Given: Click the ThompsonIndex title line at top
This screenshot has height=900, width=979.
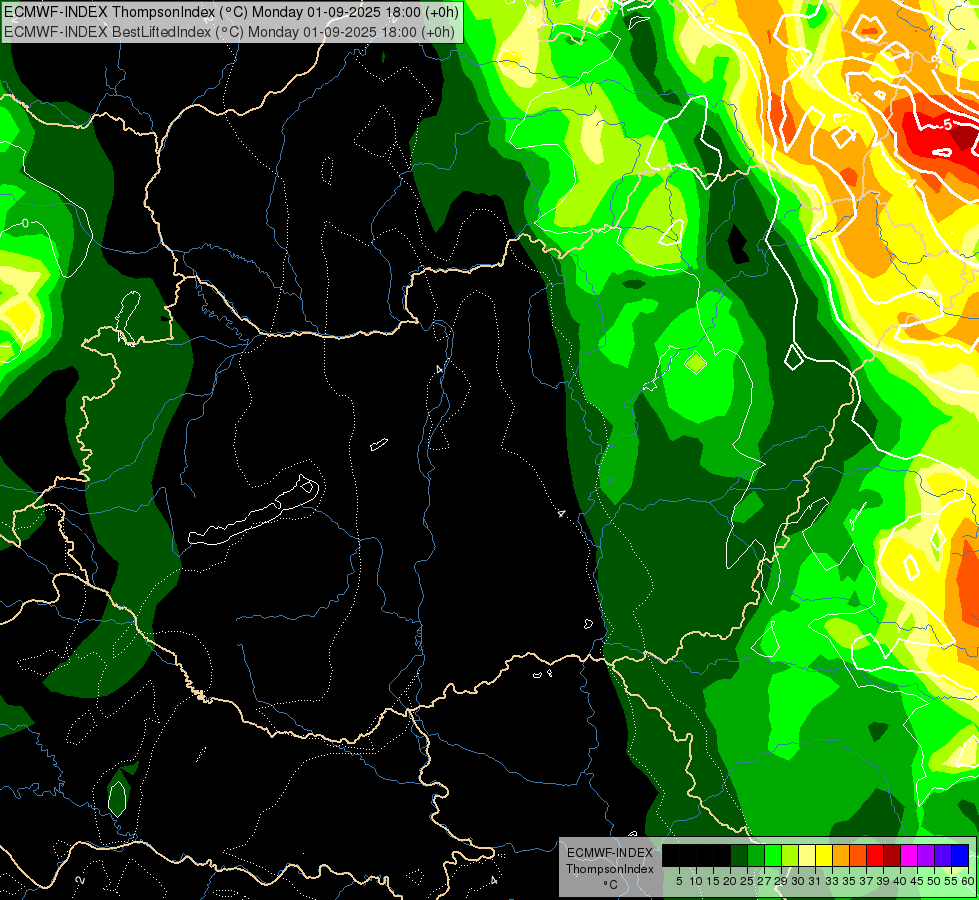Looking at the screenshot, I should (x=231, y=12).
